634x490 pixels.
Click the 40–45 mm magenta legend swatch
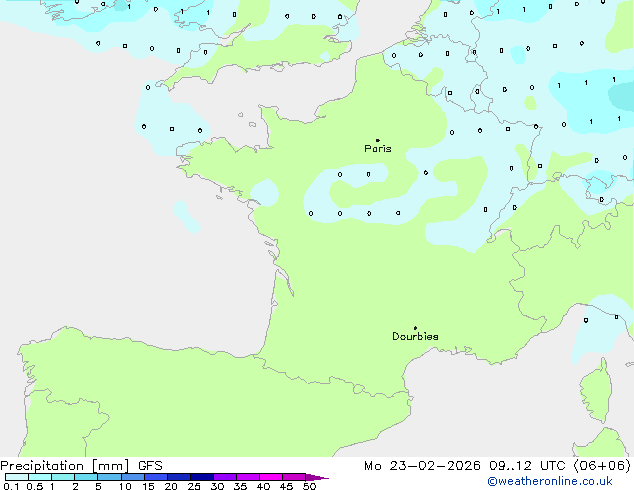pyautogui.click(x=271, y=477)
